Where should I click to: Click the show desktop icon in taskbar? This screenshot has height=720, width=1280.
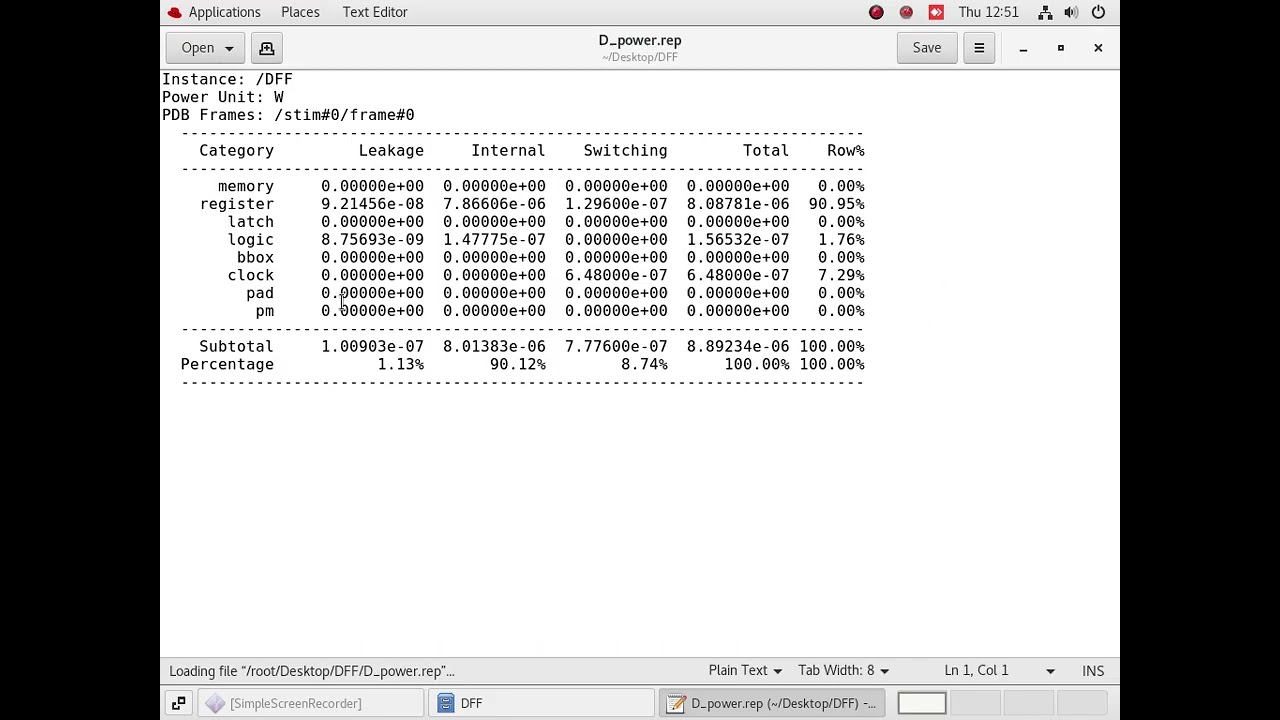178,703
